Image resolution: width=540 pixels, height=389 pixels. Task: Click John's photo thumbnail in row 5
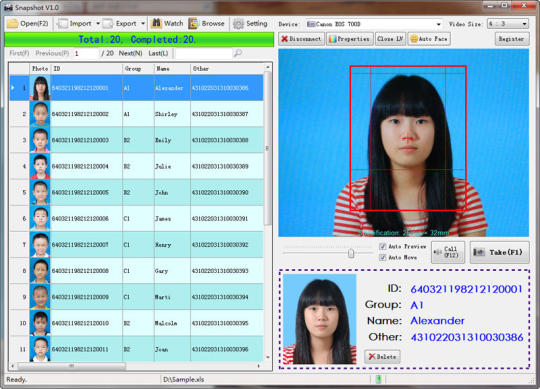pos(40,192)
